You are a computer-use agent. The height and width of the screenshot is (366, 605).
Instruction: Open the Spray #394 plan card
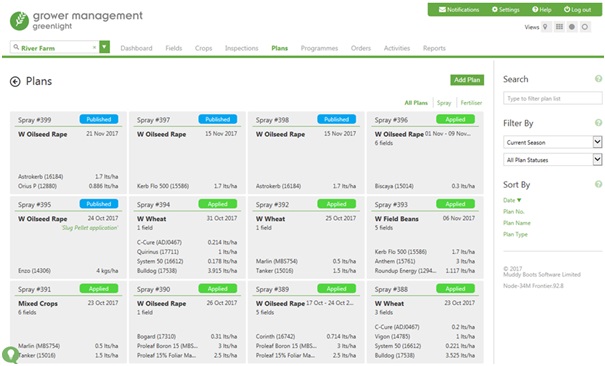click(x=187, y=238)
